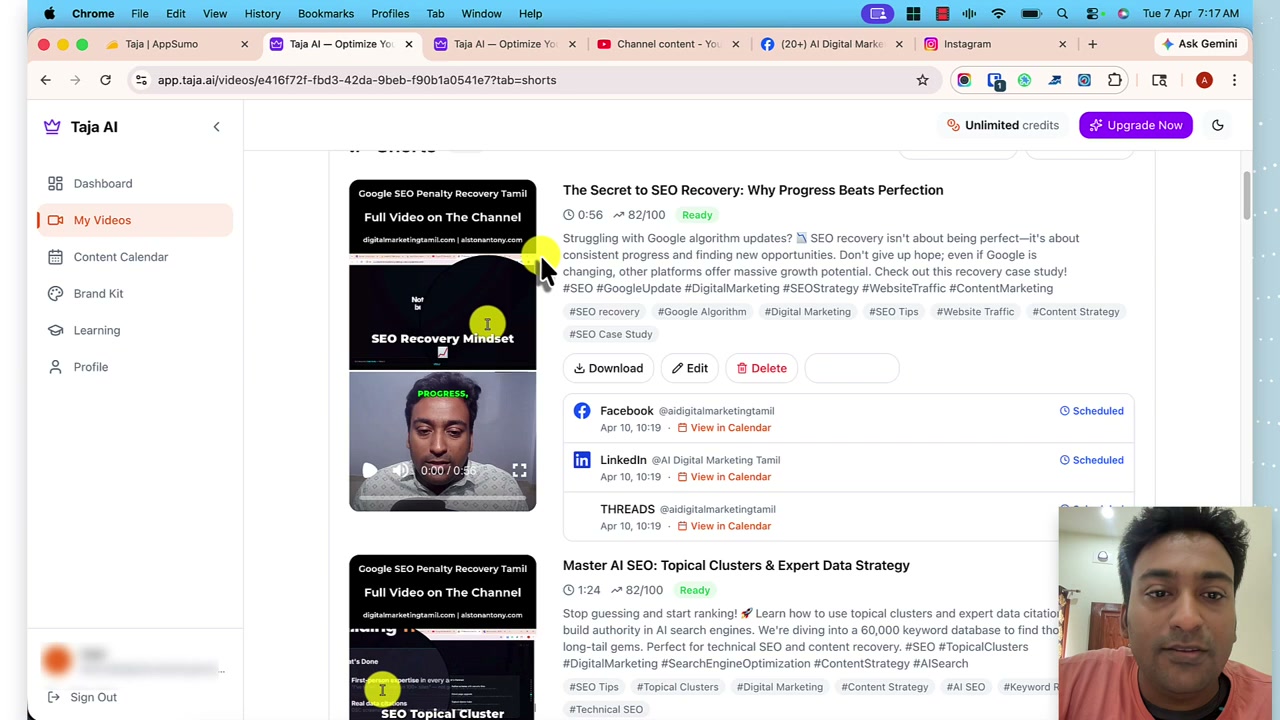Click the #Google Algorithm tag
This screenshot has width=1280, height=720.
(x=702, y=312)
